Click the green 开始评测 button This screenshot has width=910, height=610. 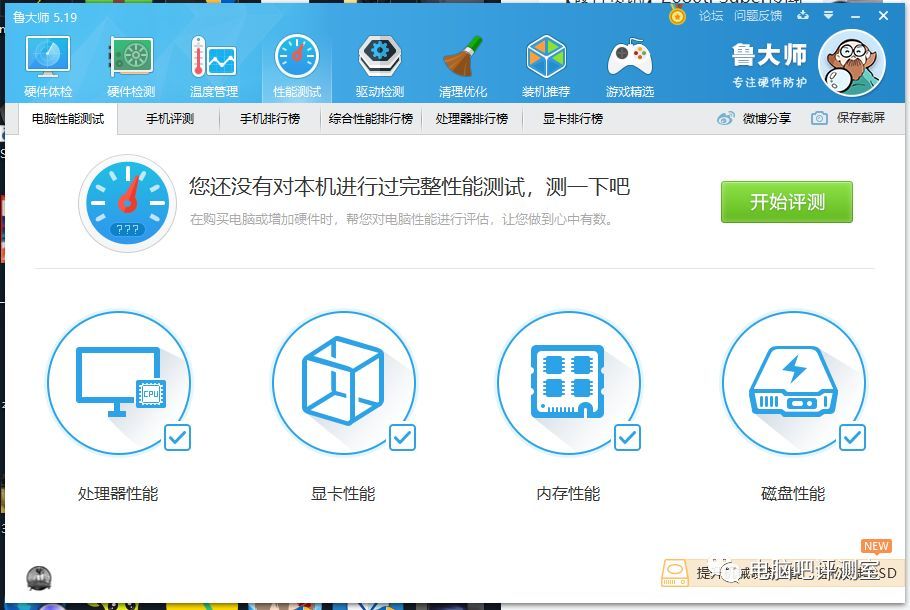(786, 201)
